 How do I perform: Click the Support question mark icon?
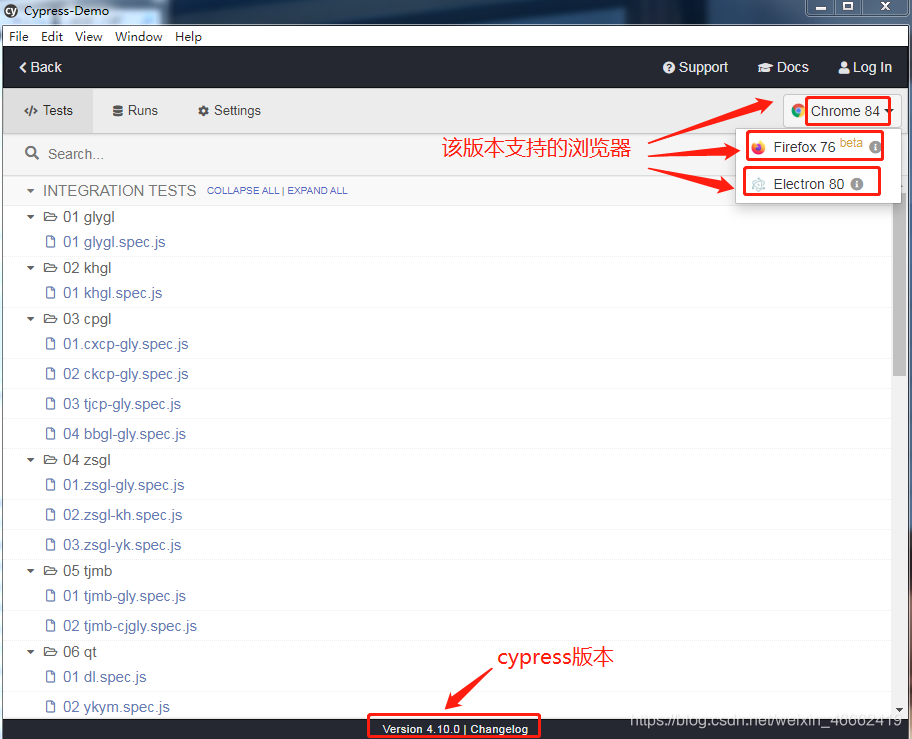668,67
